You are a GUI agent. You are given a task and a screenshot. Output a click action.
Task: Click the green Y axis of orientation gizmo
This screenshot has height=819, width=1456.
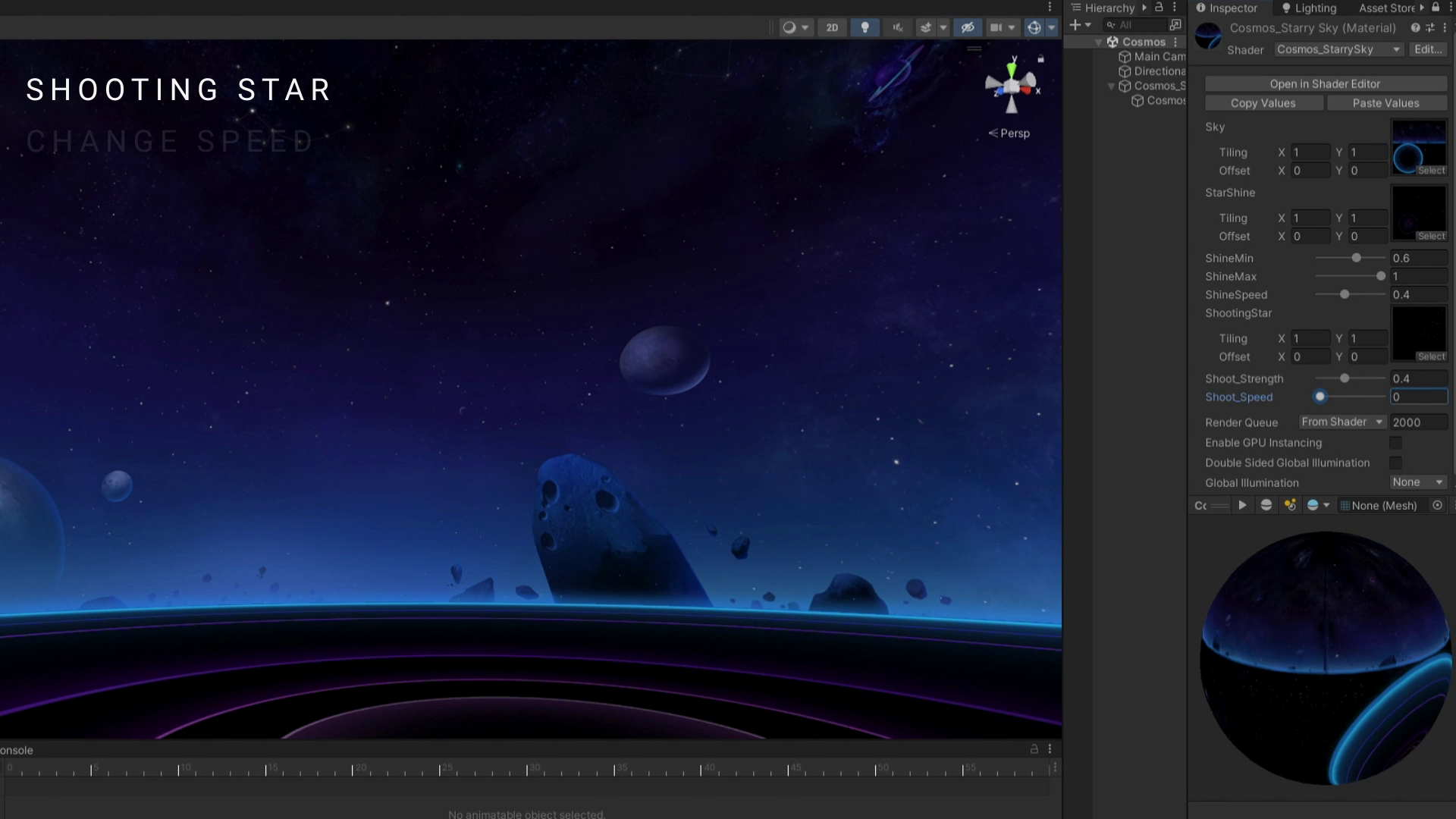click(1012, 69)
